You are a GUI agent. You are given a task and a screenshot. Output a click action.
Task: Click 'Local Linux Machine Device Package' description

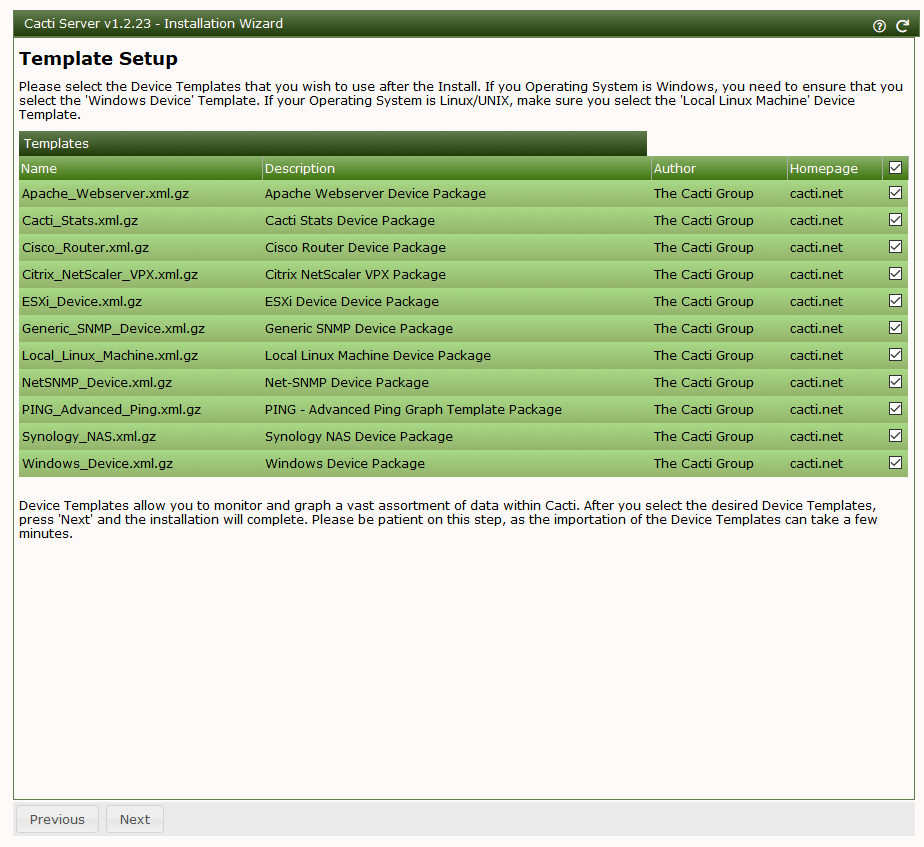[x=378, y=355]
